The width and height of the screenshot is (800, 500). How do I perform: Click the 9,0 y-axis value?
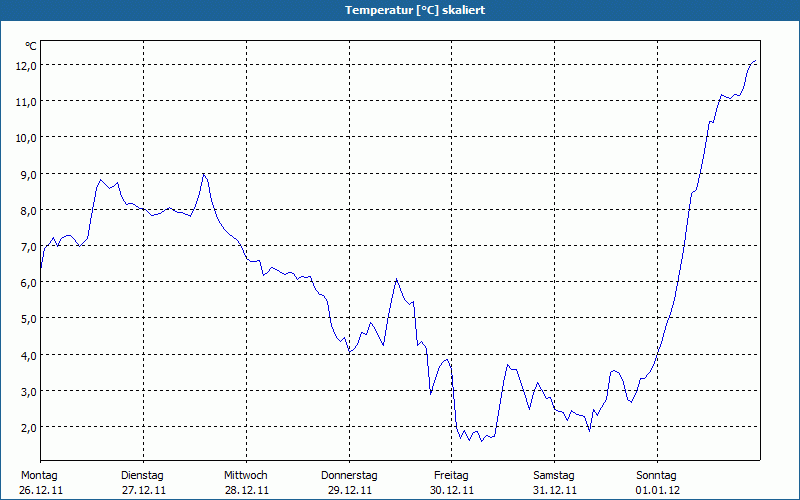[x=29, y=174]
